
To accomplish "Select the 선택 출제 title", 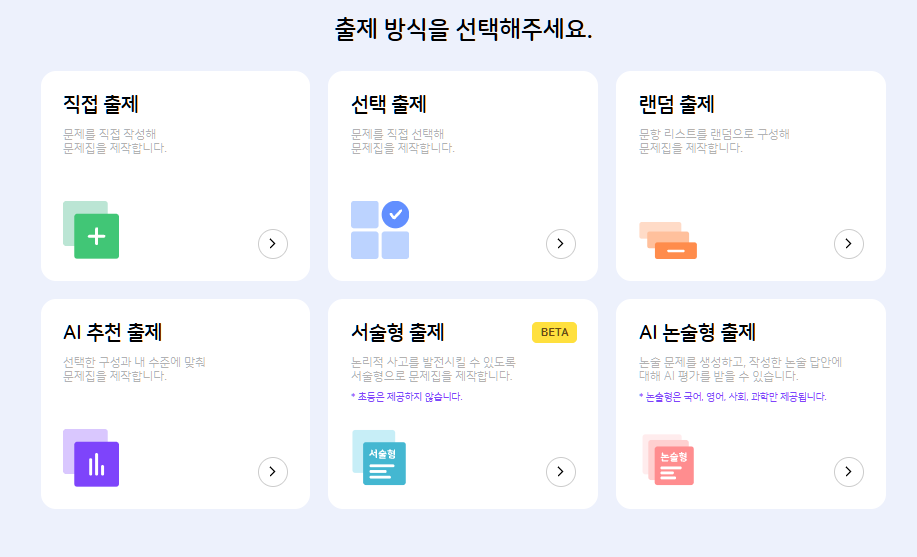I will [389, 105].
